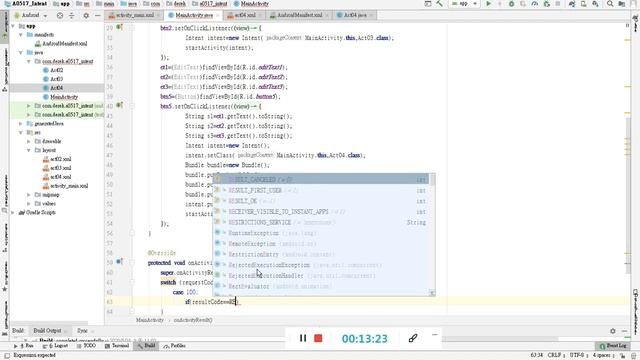
Task: Open the Terminal tool window
Action: pos(117,346)
